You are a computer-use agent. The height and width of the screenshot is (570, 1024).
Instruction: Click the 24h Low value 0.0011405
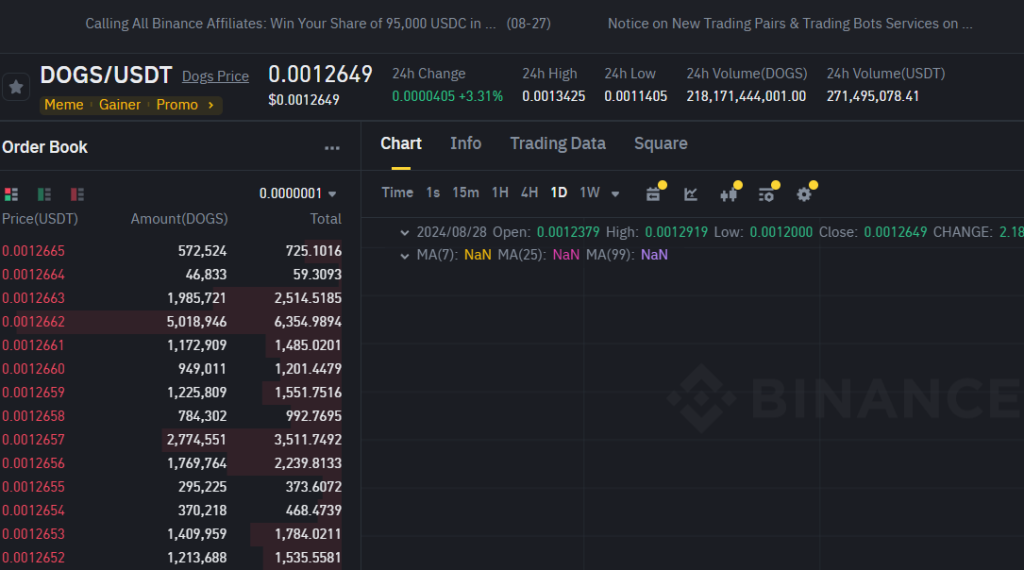click(x=635, y=96)
